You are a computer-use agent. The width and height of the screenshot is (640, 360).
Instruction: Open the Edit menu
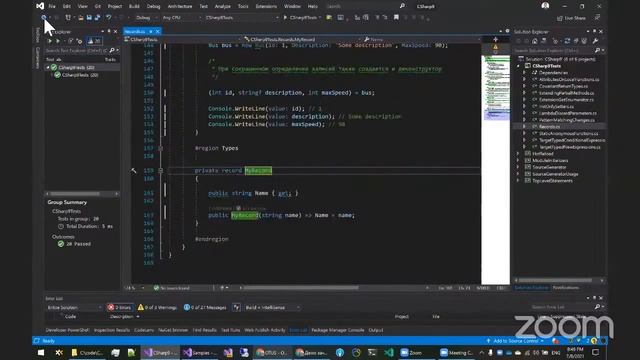67,7
